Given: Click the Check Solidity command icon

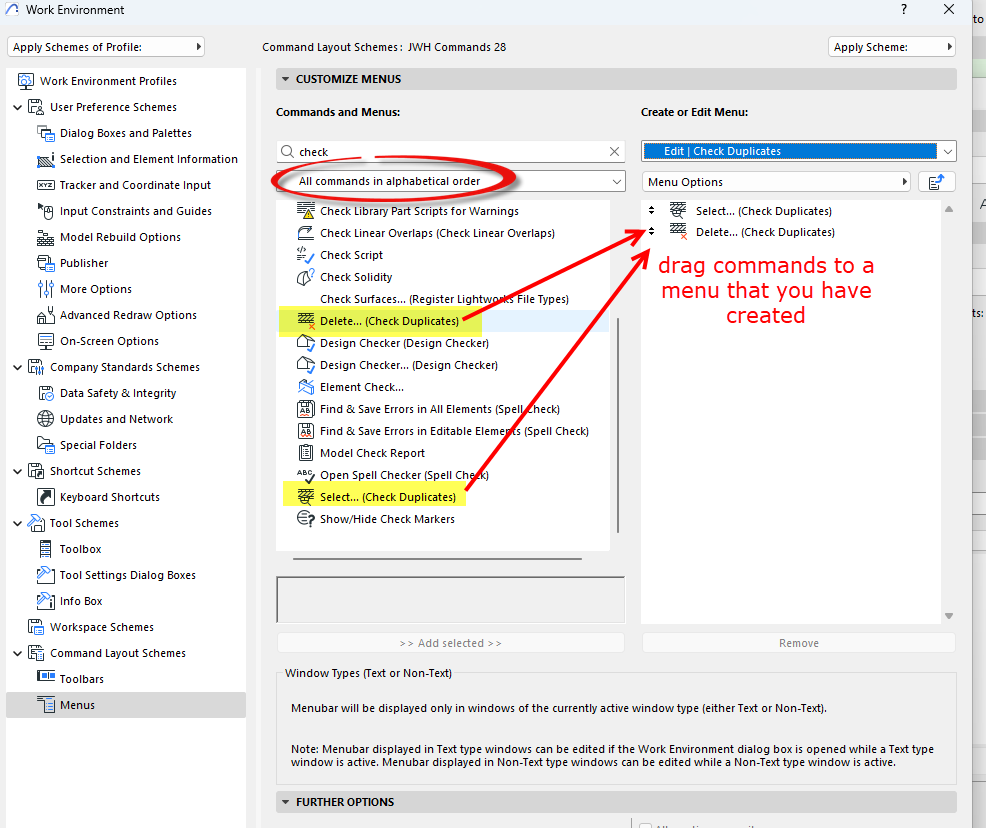Looking at the screenshot, I should (x=306, y=277).
